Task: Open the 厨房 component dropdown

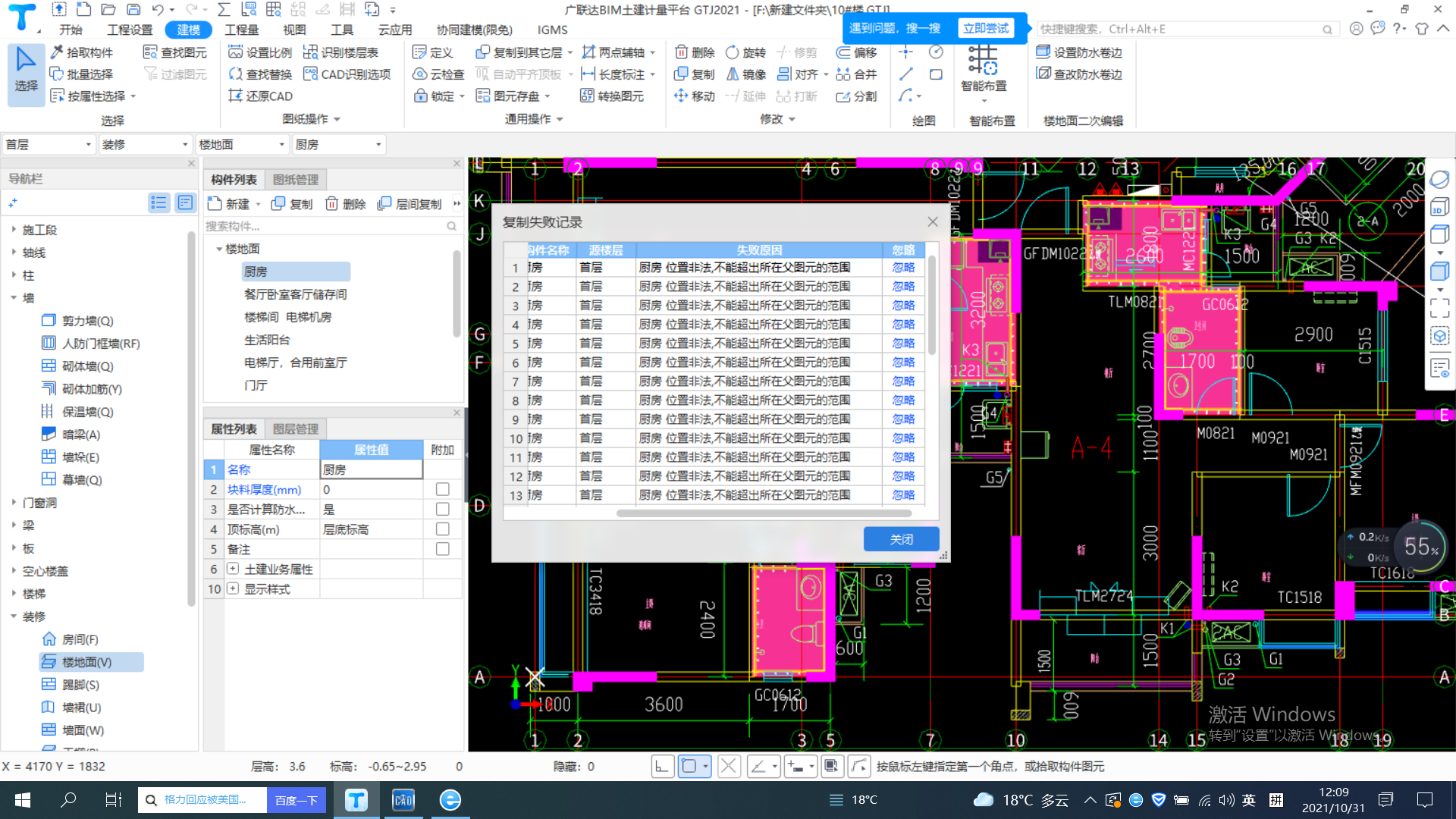Action: point(338,145)
